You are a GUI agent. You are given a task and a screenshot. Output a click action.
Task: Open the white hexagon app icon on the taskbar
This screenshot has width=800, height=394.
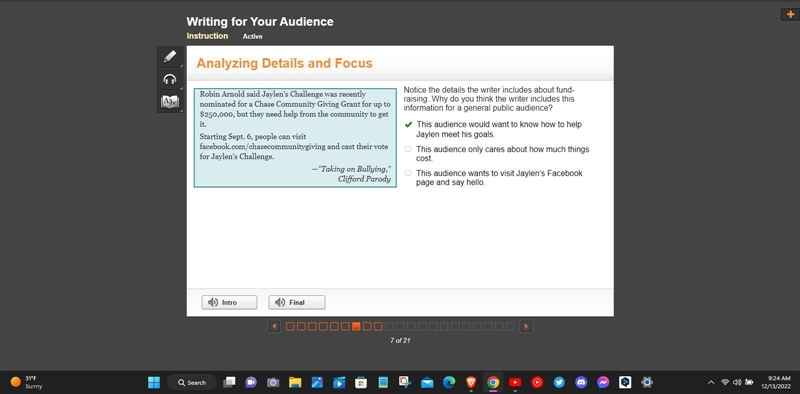(x=625, y=382)
